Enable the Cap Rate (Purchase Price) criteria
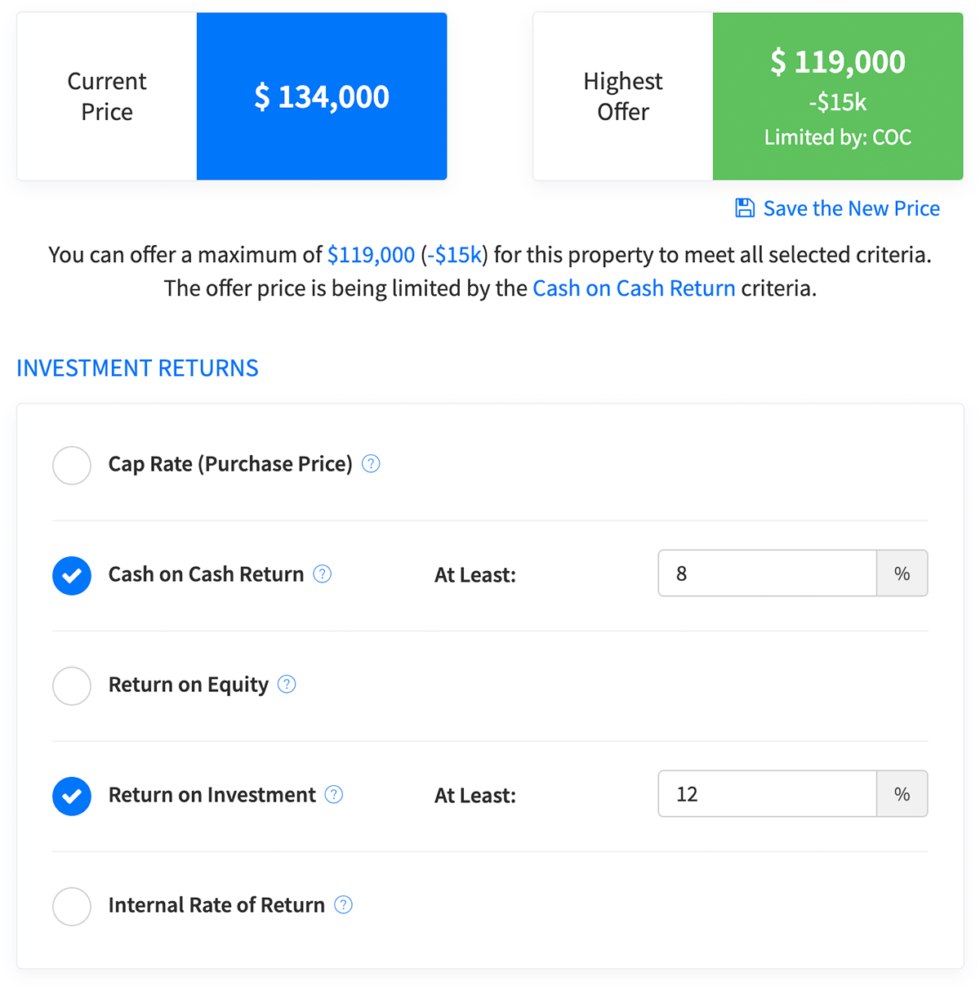The image size is (980, 991). [x=71, y=465]
